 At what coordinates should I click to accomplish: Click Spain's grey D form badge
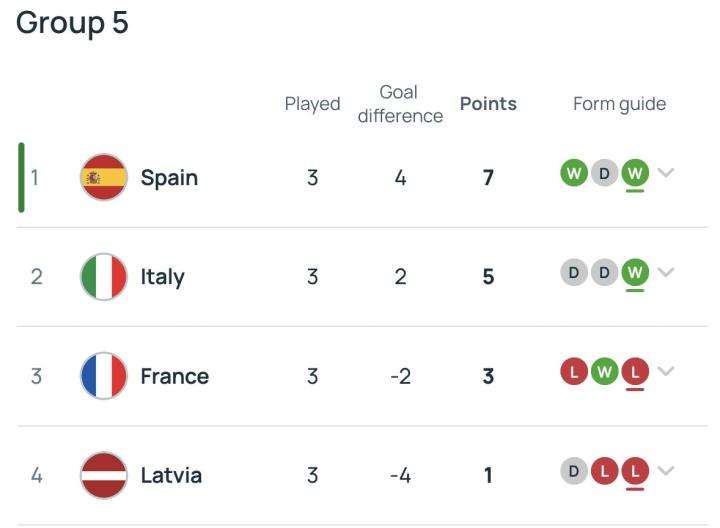tap(604, 173)
